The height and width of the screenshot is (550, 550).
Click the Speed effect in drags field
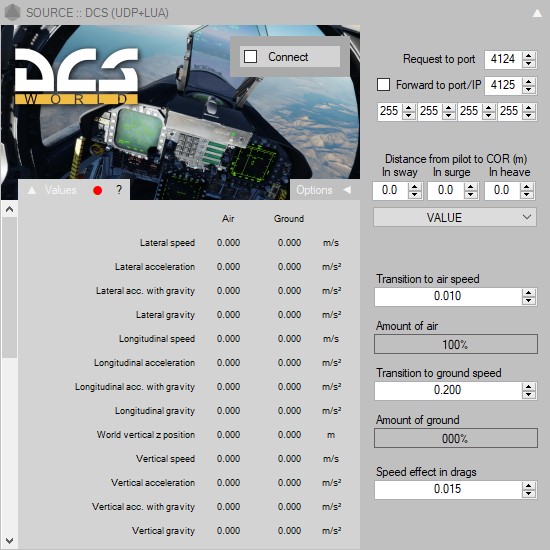(x=448, y=490)
